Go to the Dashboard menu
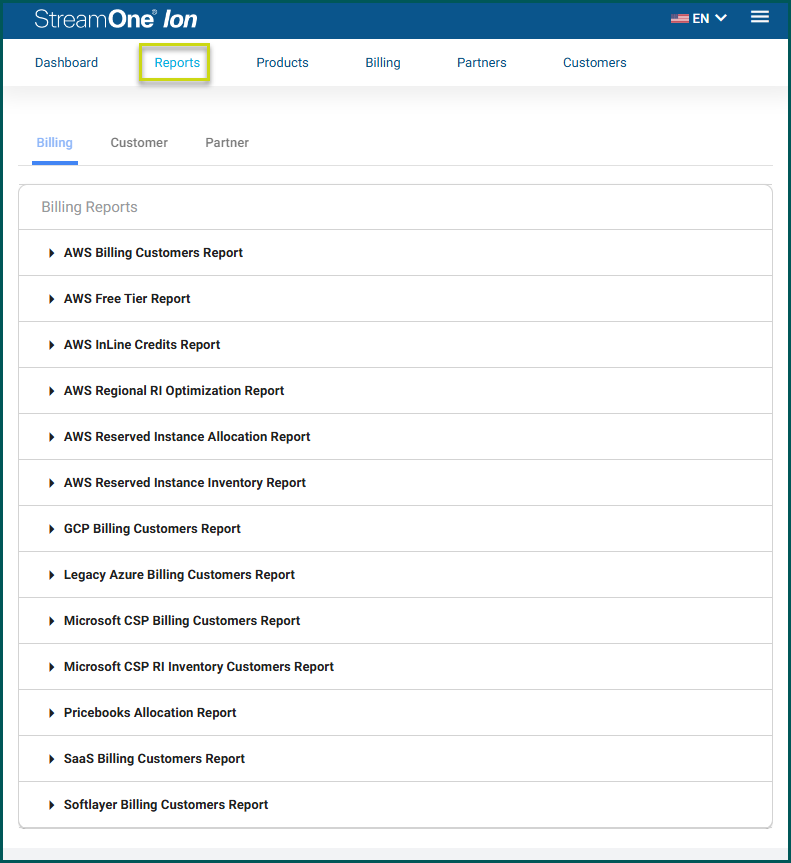This screenshot has height=863, width=791. pyautogui.click(x=67, y=63)
